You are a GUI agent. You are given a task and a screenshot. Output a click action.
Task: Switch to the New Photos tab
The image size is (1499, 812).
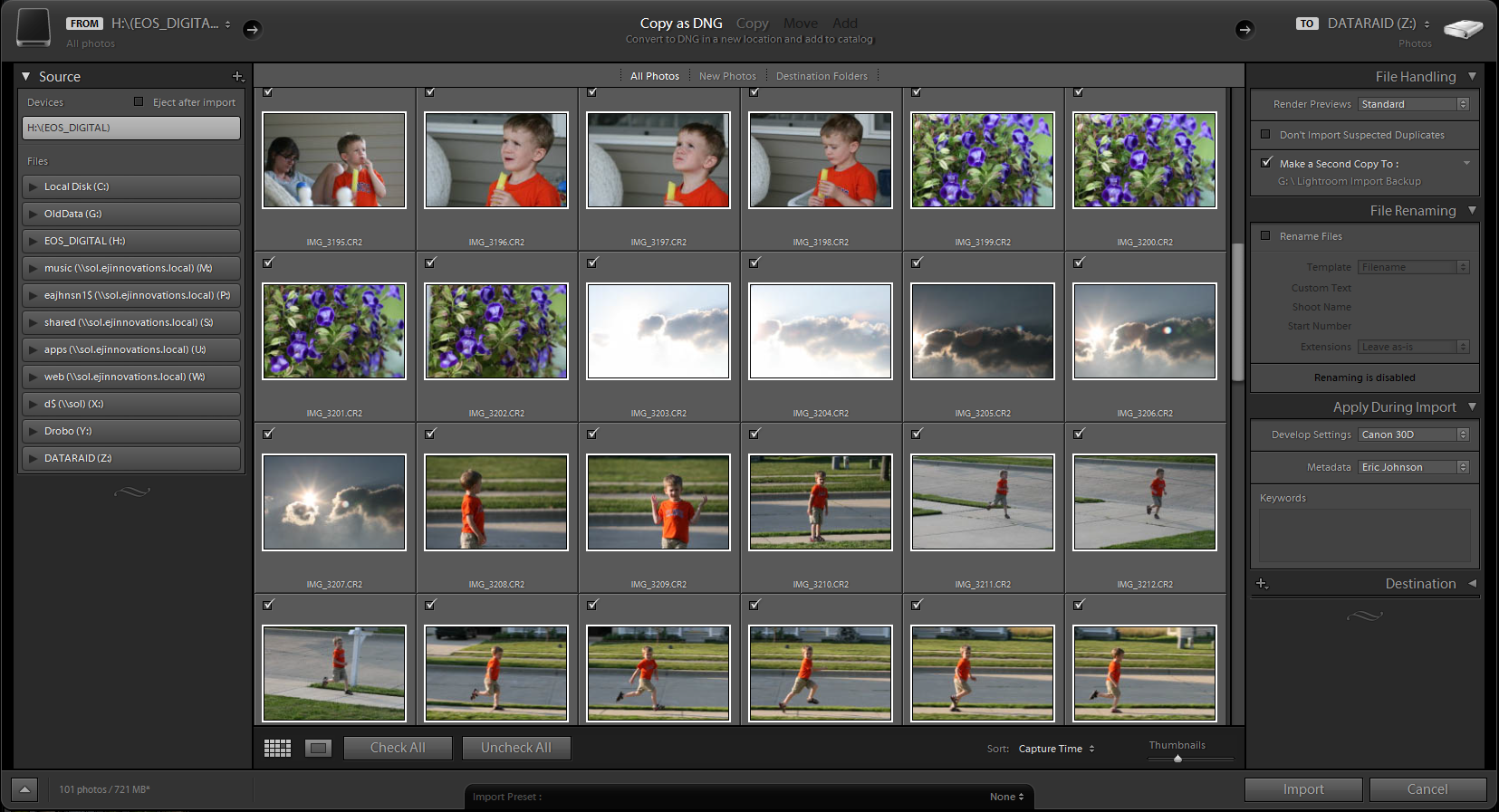coord(727,76)
